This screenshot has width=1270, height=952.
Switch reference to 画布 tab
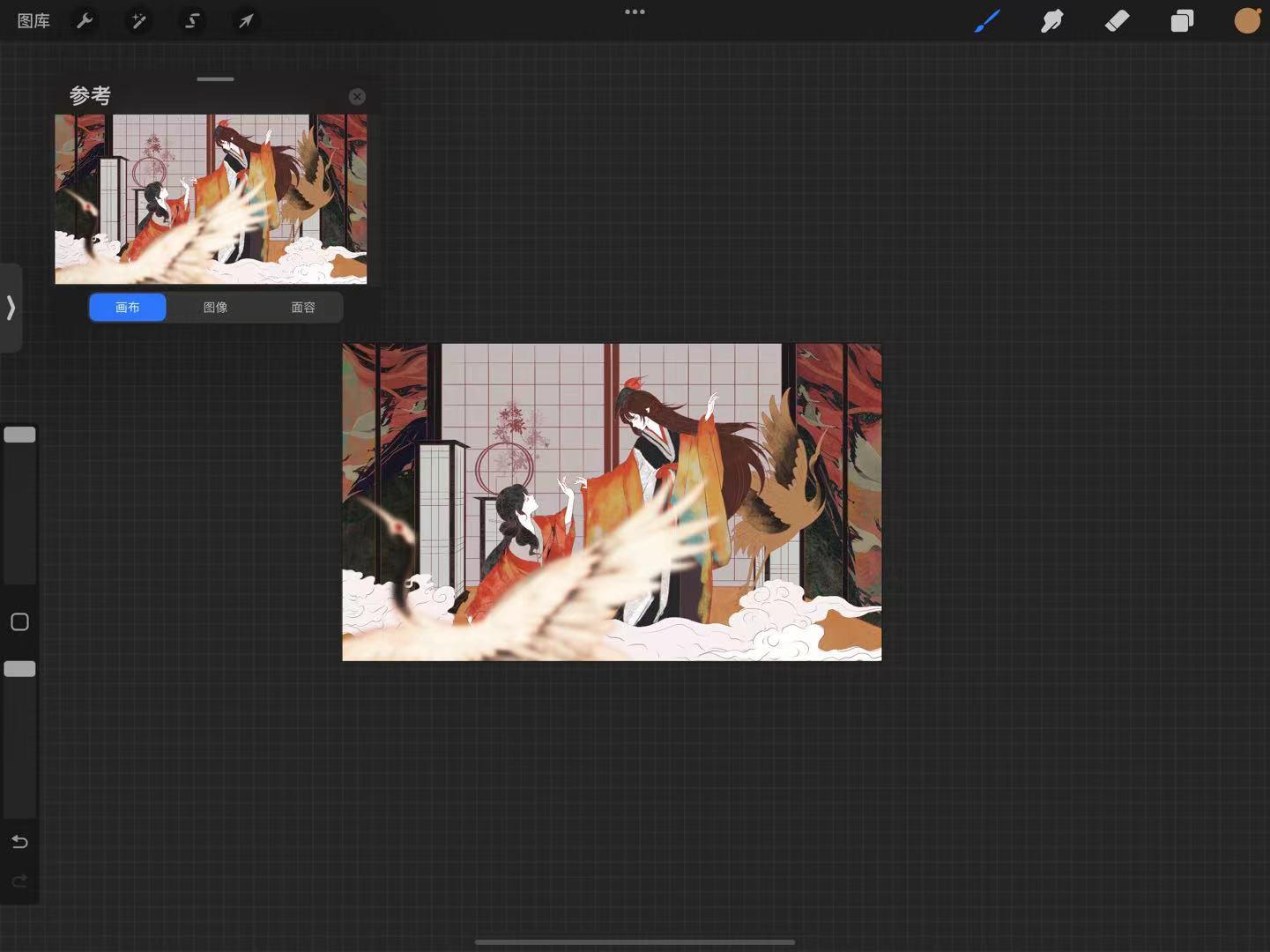128,307
